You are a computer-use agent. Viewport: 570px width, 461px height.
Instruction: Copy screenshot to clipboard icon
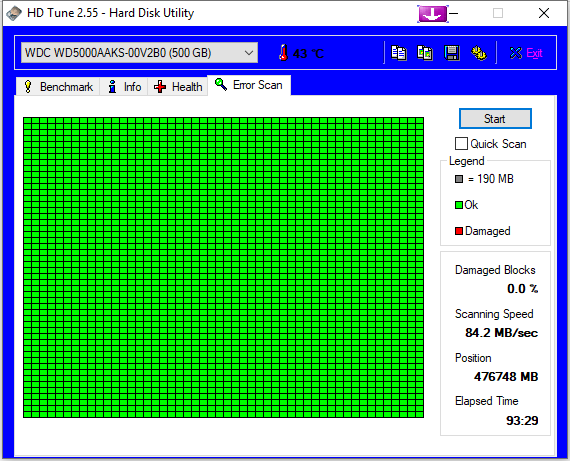[425, 53]
